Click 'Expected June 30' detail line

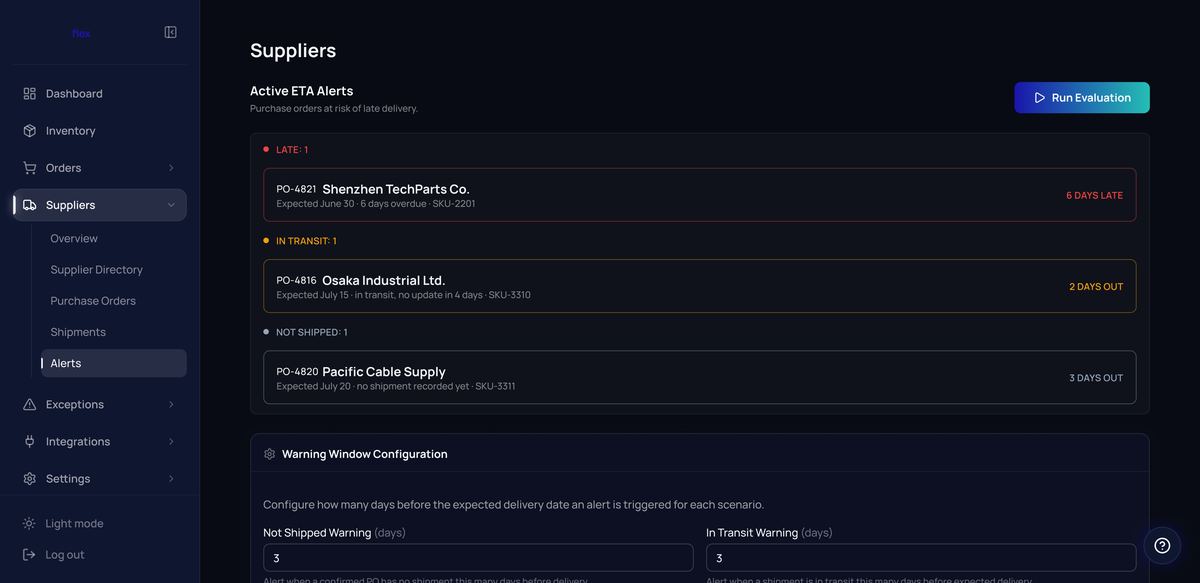376,204
